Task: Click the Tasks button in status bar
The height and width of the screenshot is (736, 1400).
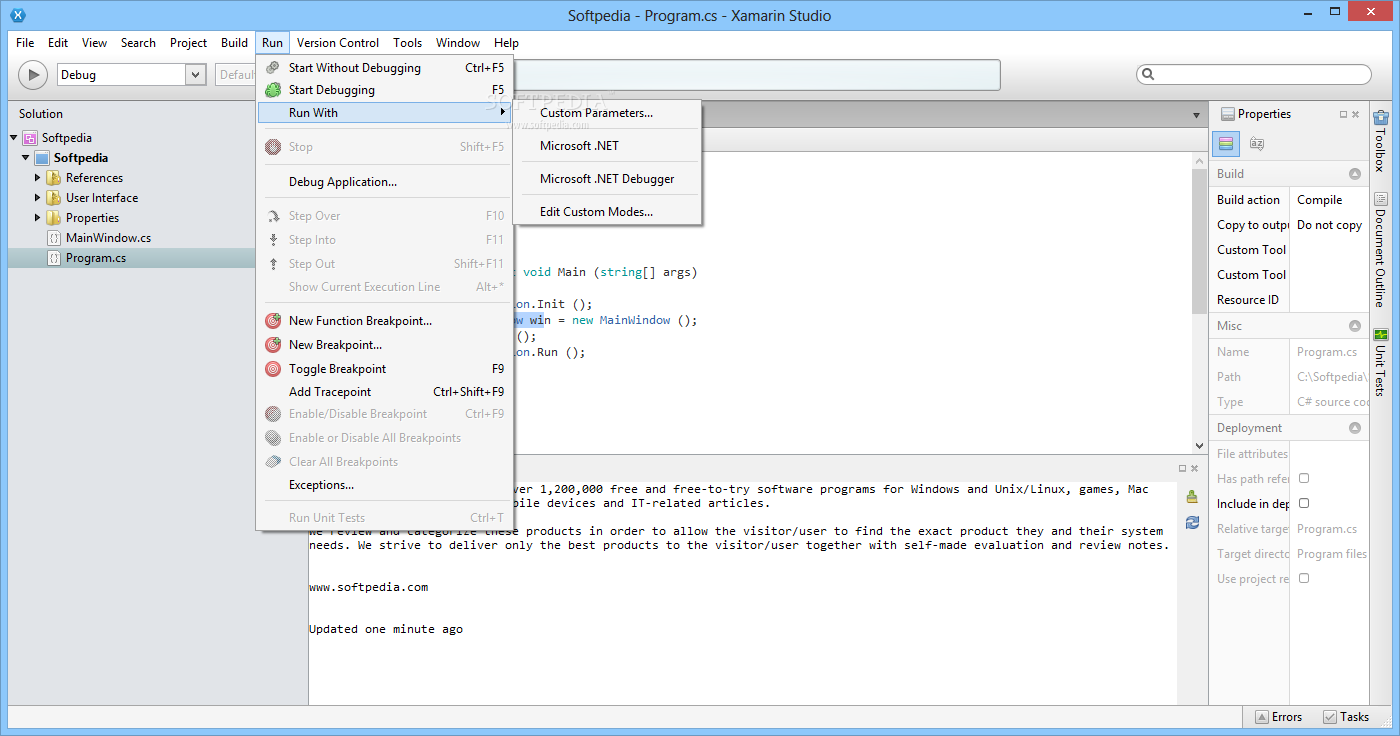Action: point(1346,717)
